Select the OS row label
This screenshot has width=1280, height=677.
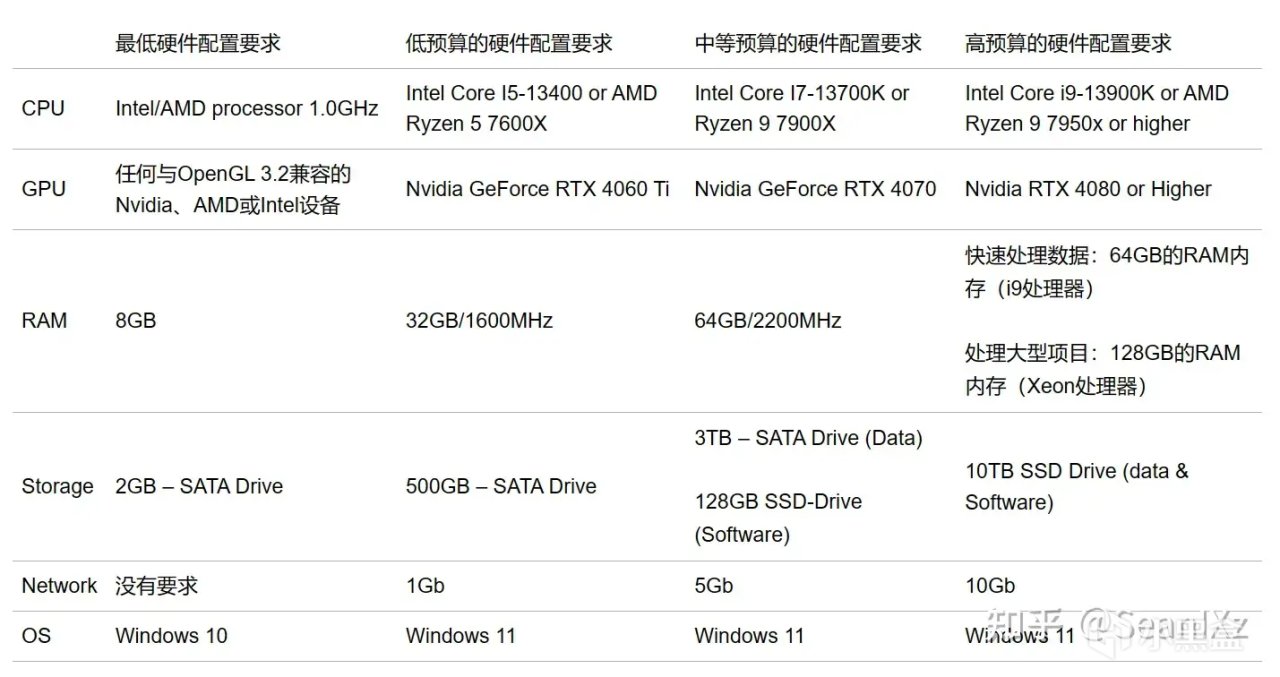36,635
